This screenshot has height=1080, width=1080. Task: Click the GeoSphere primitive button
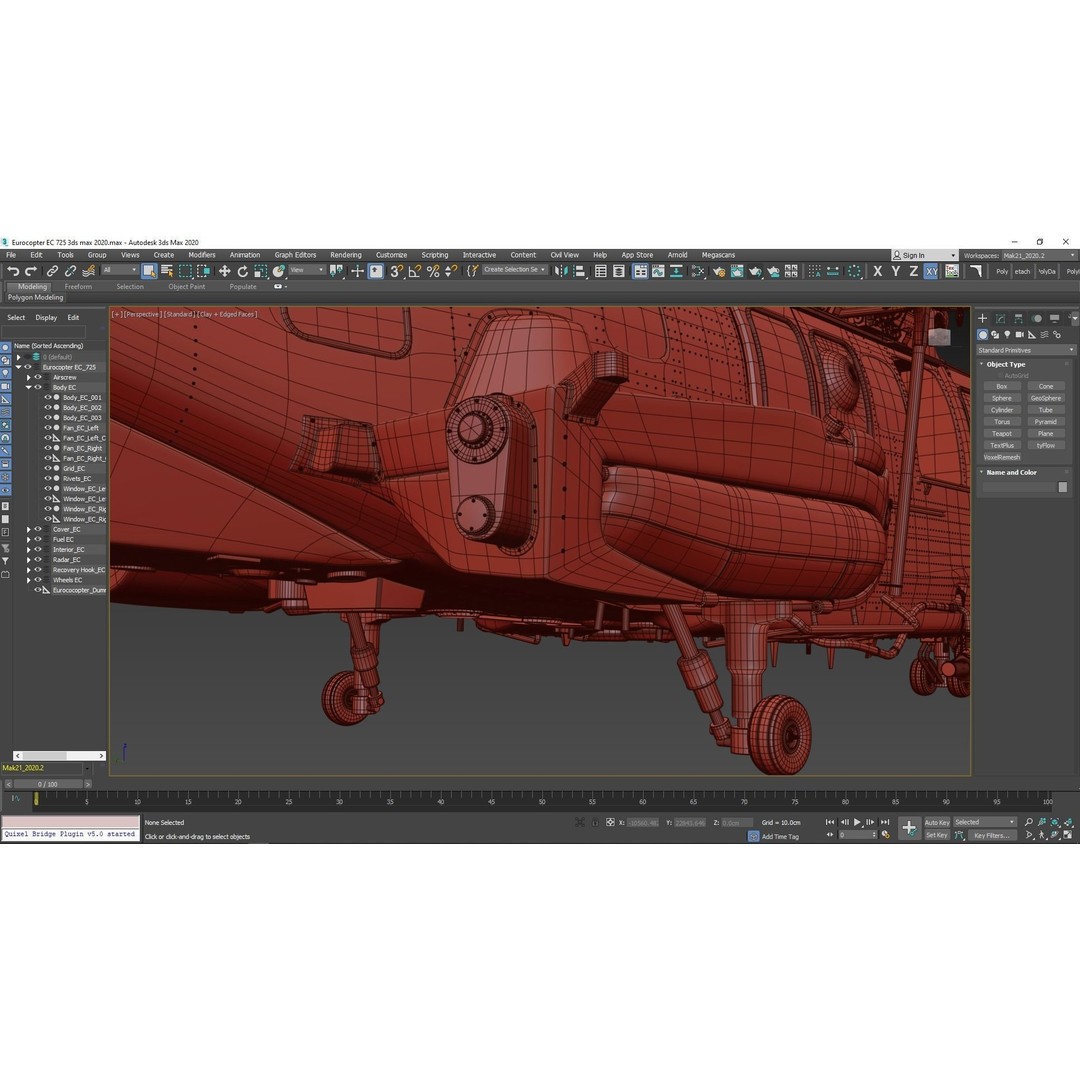[1046, 398]
